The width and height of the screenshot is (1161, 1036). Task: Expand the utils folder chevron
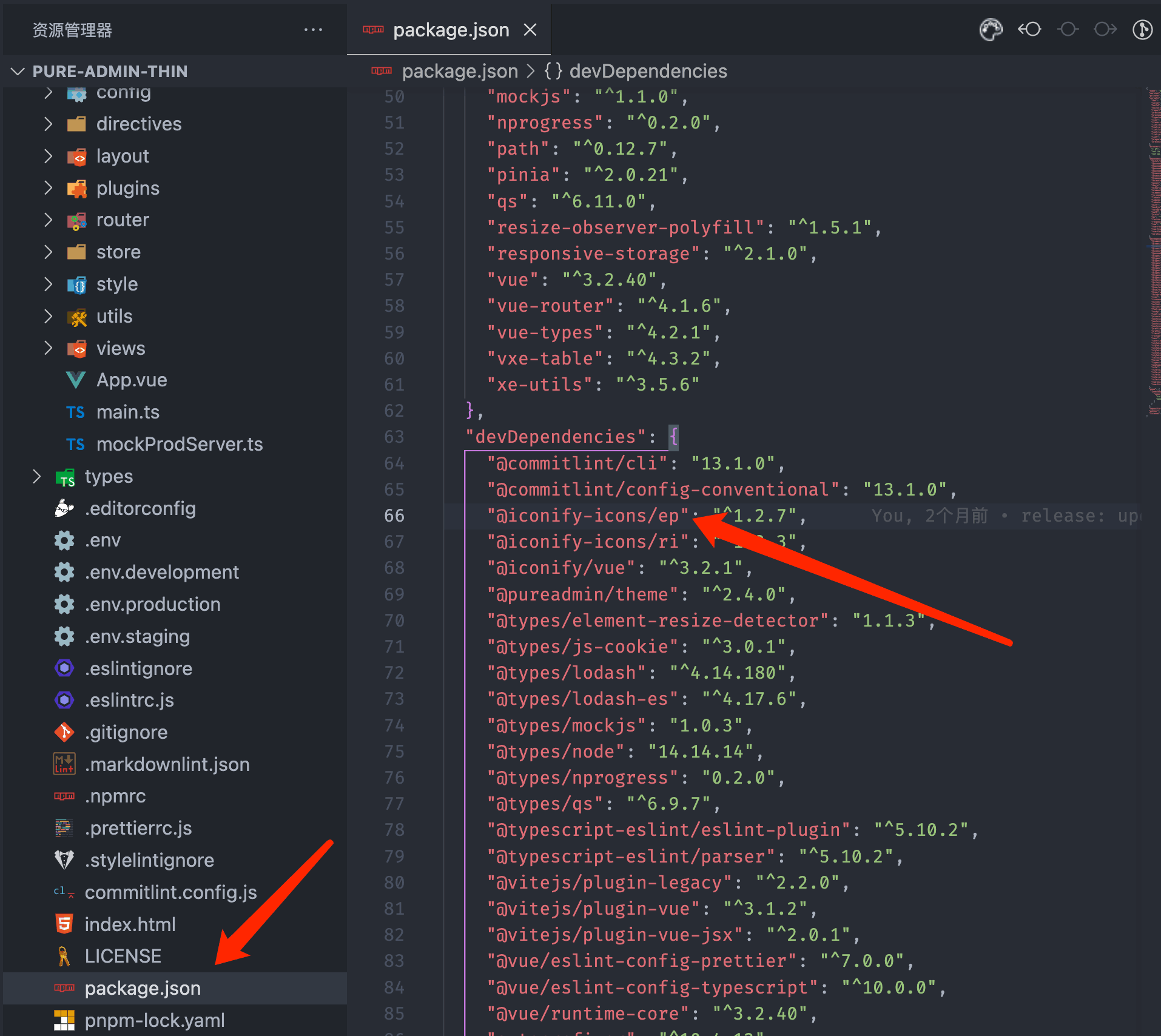[x=49, y=316]
